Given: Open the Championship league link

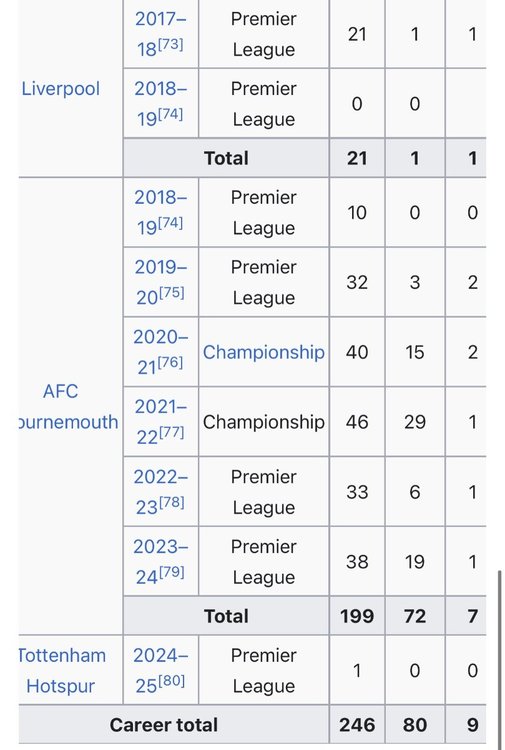Looking at the screenshot, I should pyautogui.click(x=263, y=353).
